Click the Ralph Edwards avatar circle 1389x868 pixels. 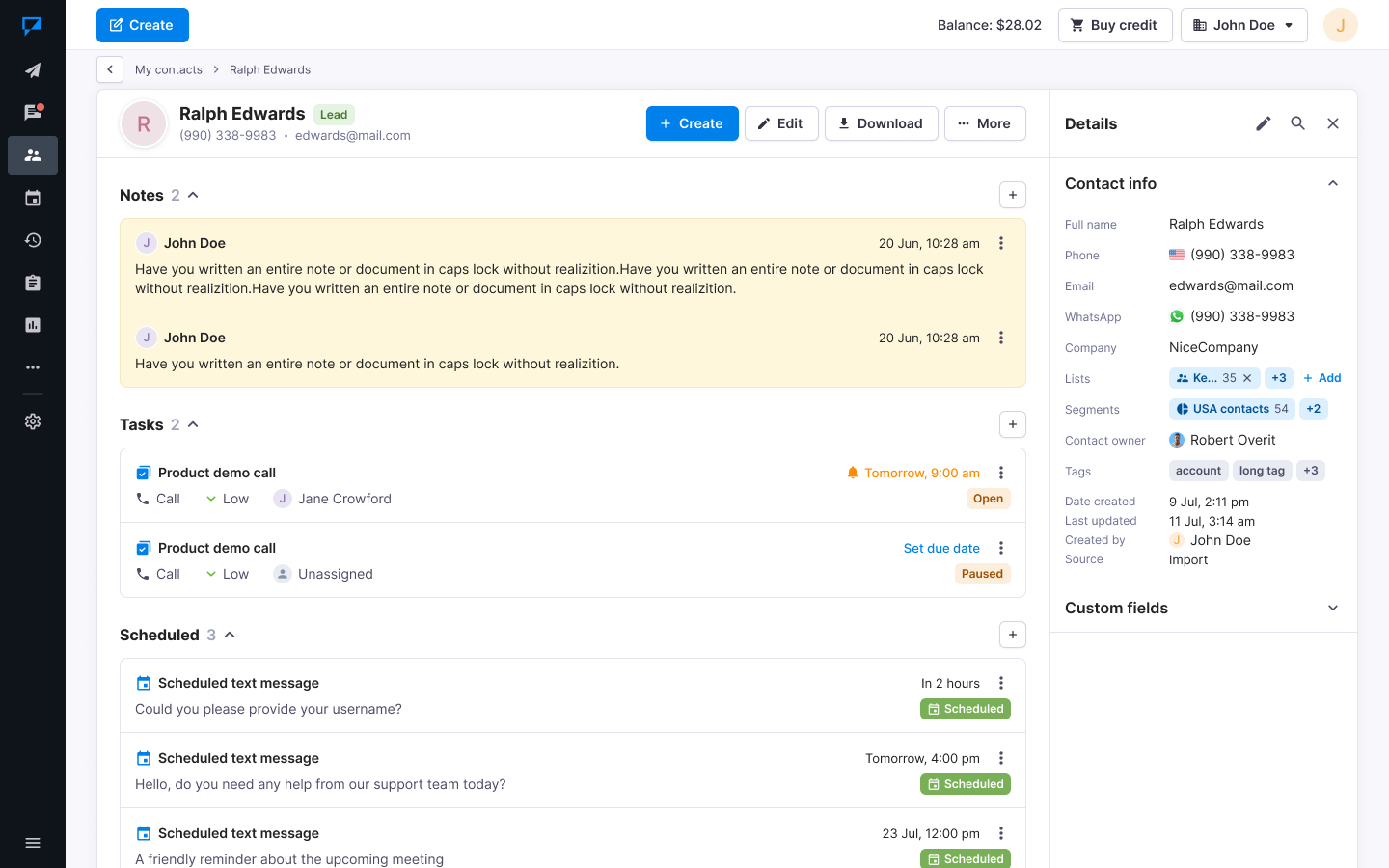144,124
